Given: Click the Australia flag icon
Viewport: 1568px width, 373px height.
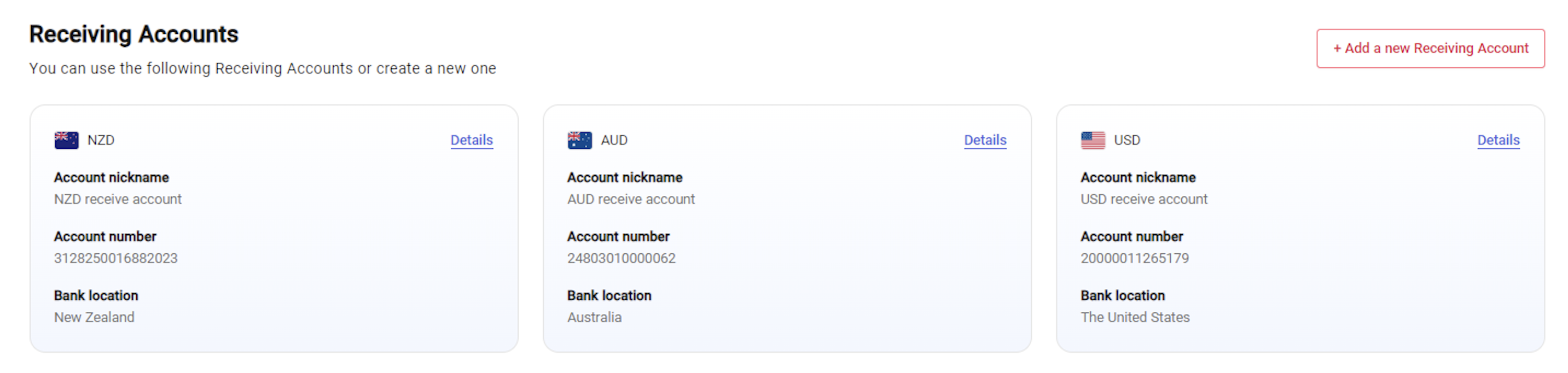Looking at the screenshot, I should [579, 140].
